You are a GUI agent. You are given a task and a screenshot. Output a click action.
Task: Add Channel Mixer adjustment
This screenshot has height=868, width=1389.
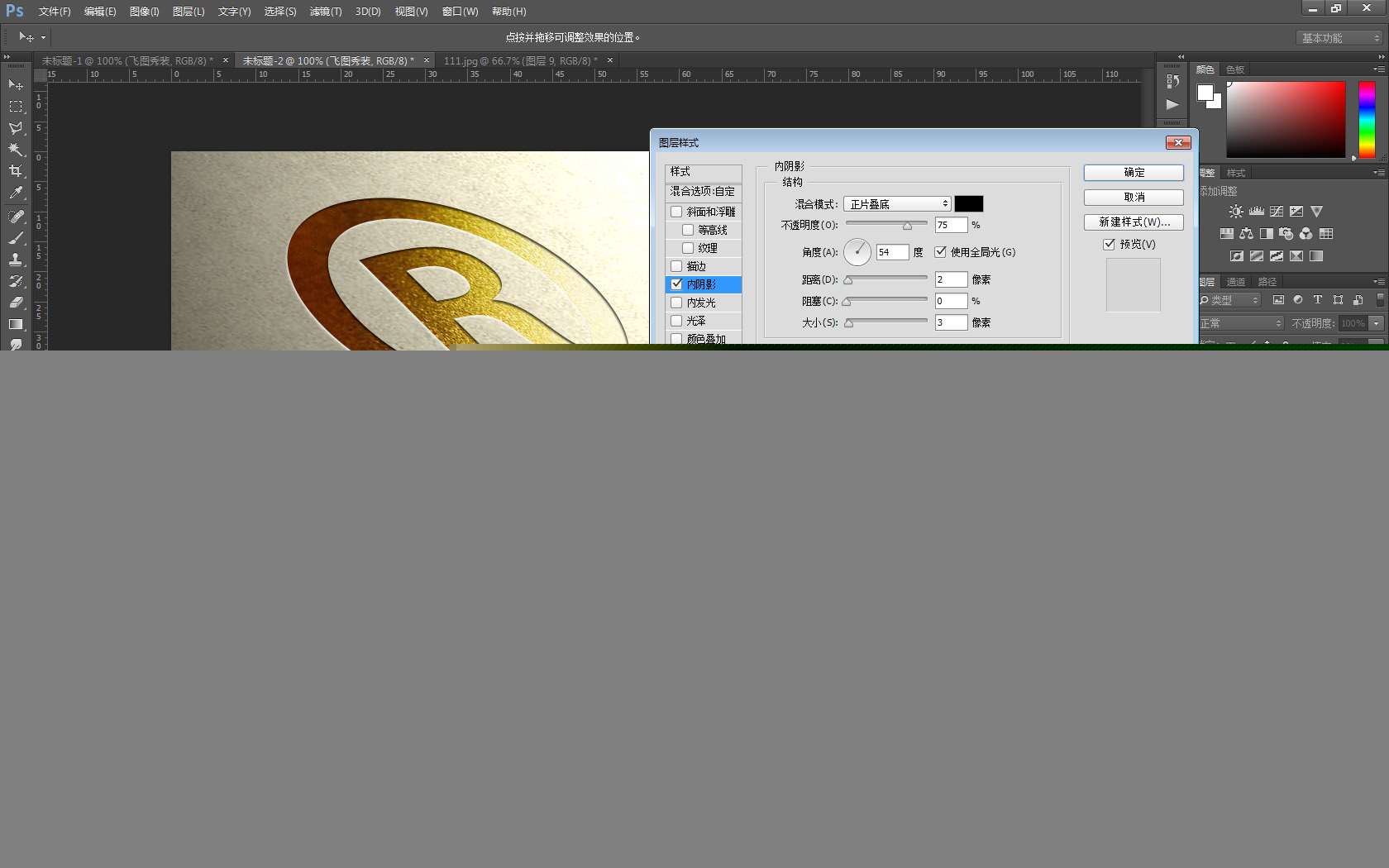[1305, 234]
